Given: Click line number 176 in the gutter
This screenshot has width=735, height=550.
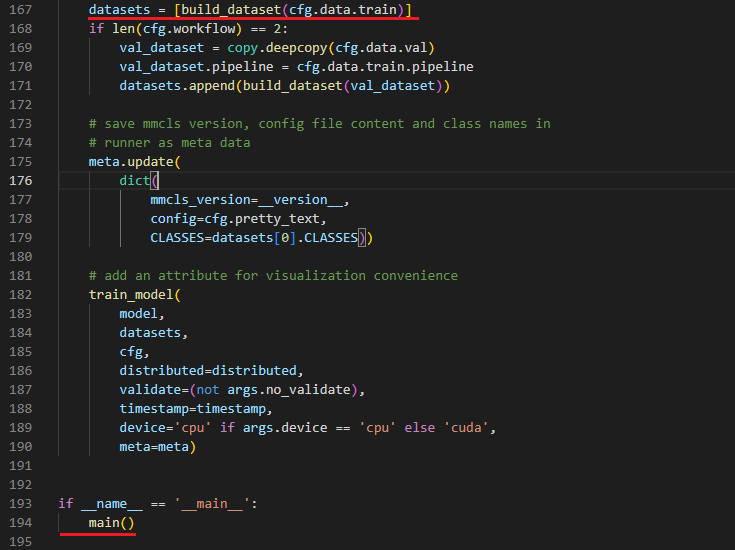Looking at the screenshot, I should 21,181.
